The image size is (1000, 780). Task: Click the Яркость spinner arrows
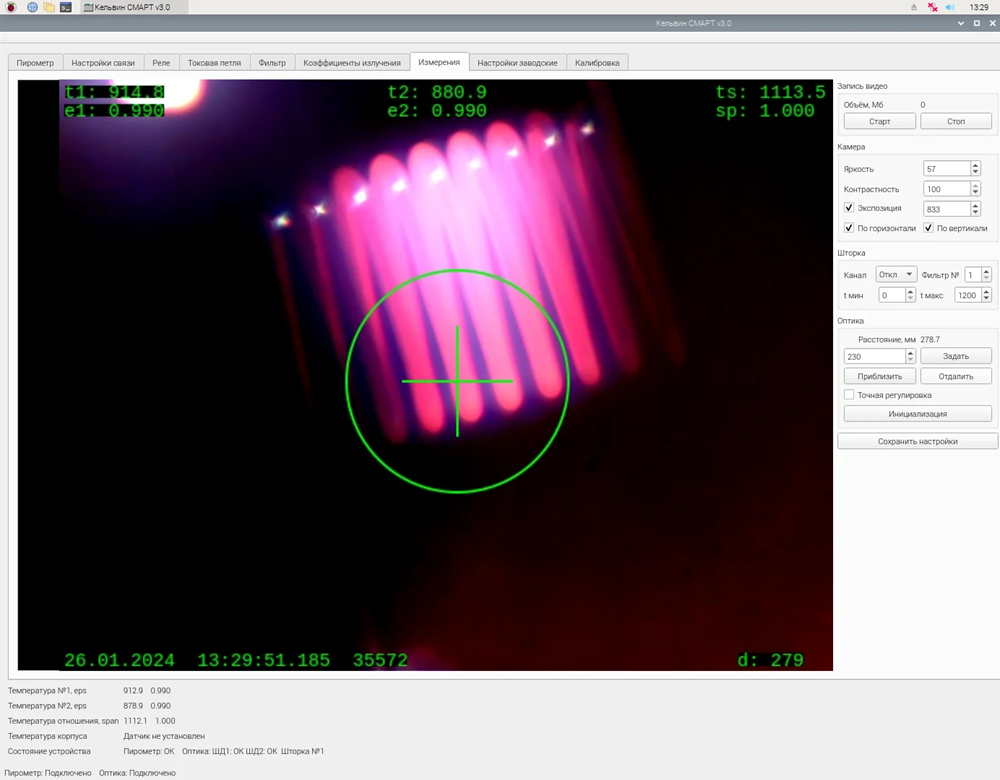976,169
